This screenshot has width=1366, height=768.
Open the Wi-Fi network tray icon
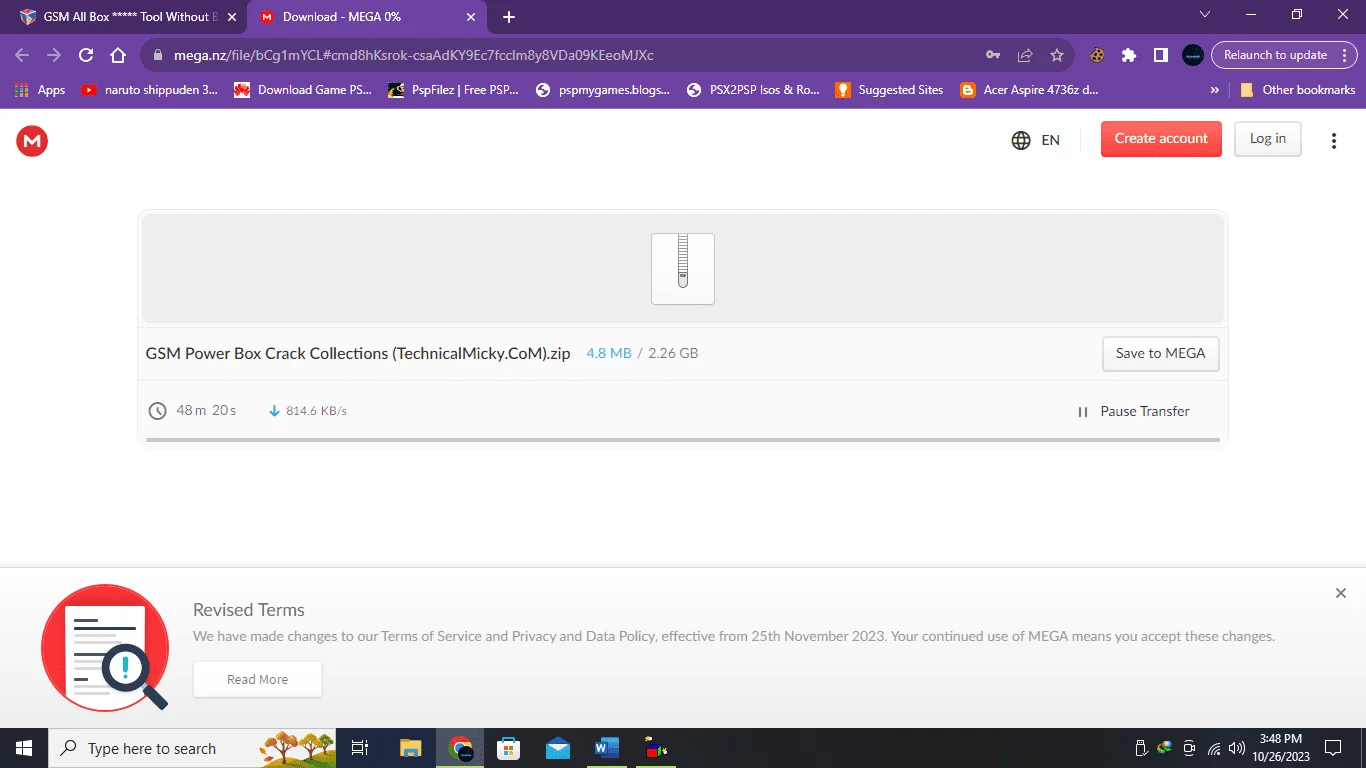pyautogui.click(x=1213, y=748)
